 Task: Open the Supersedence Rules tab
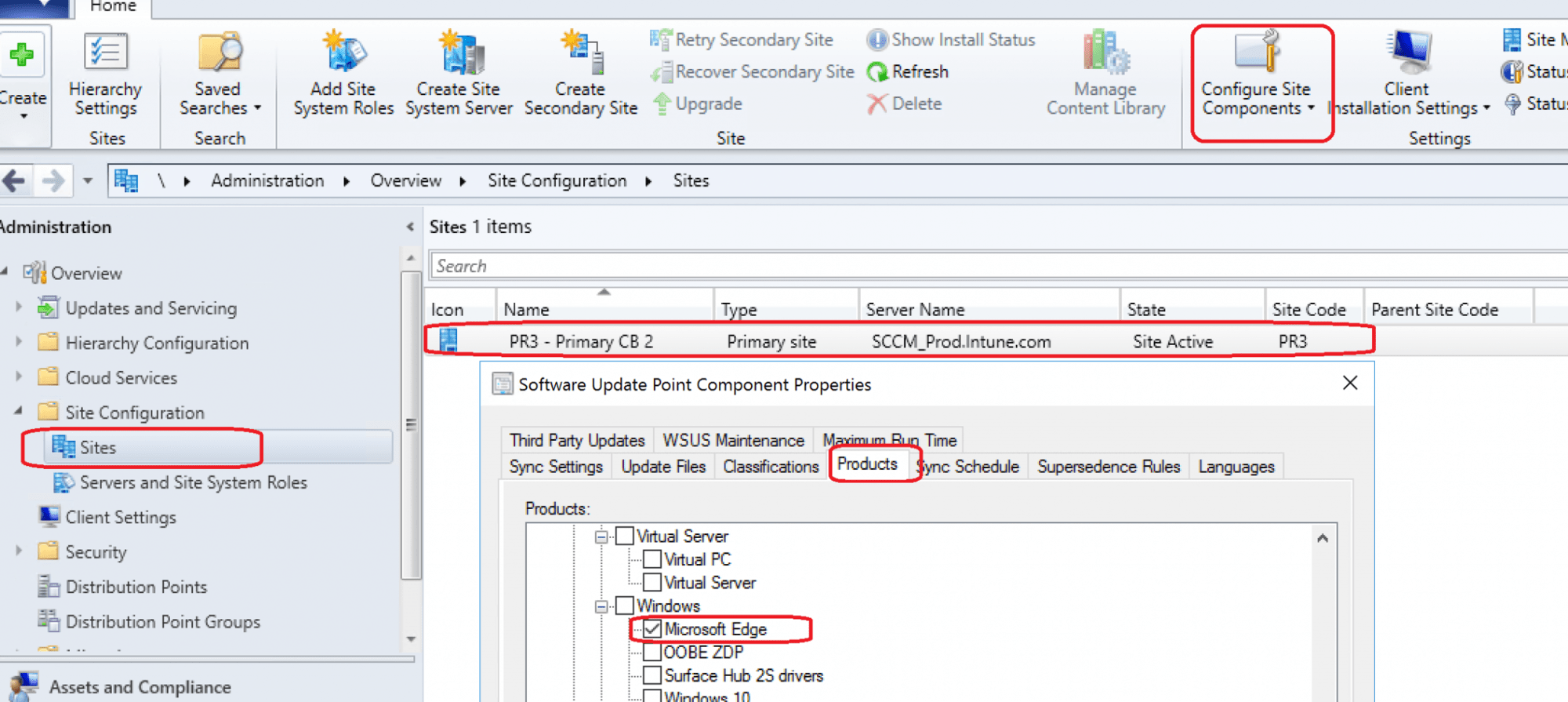(x=1108, y=467)
